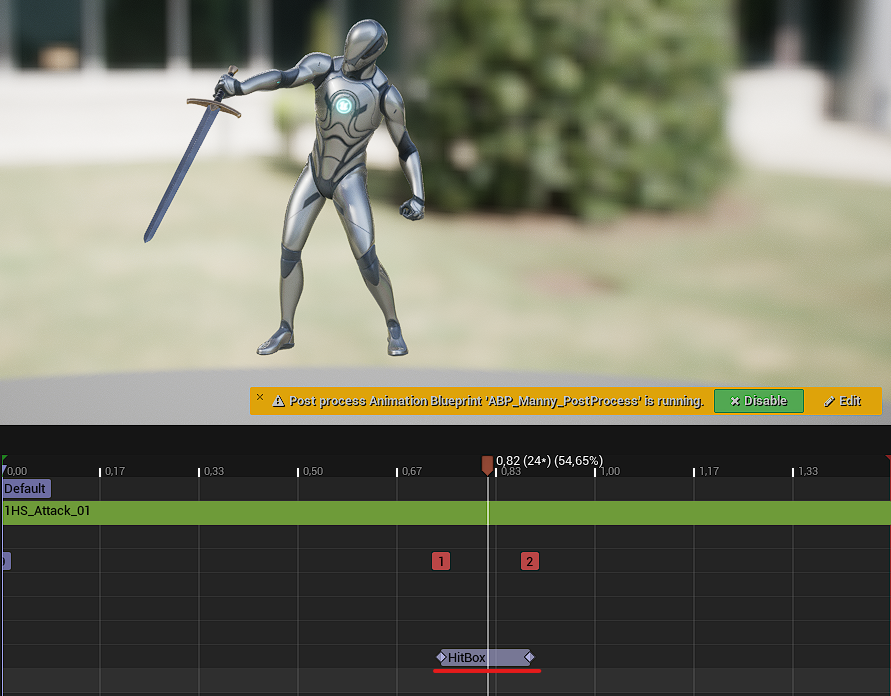
Task: Click Edit to open ABP_Manny_PostProcess
Action: [842, 401]
